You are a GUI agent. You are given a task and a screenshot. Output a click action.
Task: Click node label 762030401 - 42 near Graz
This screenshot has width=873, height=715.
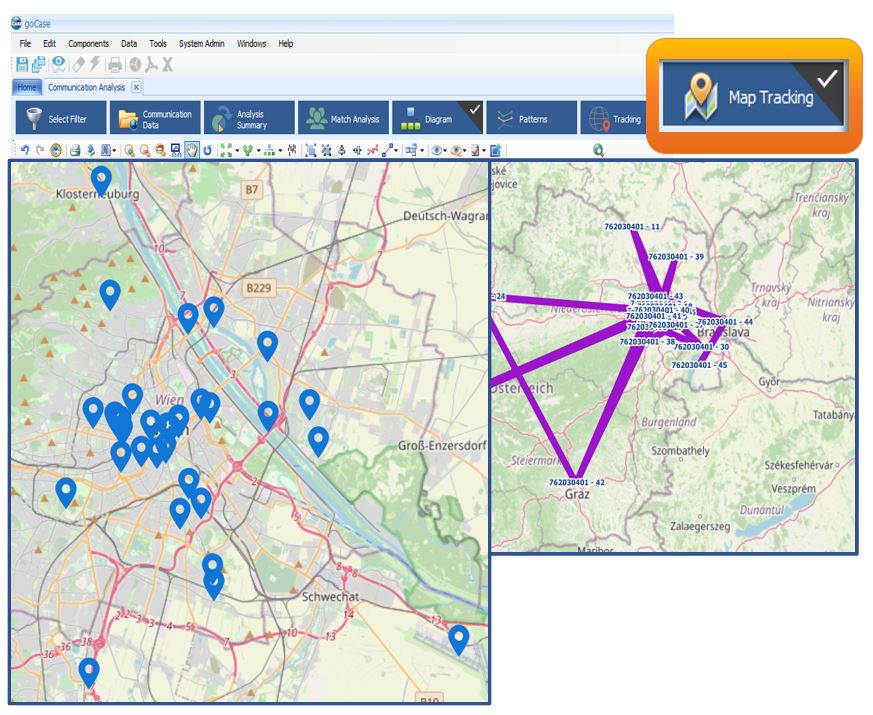coord(577,482)
